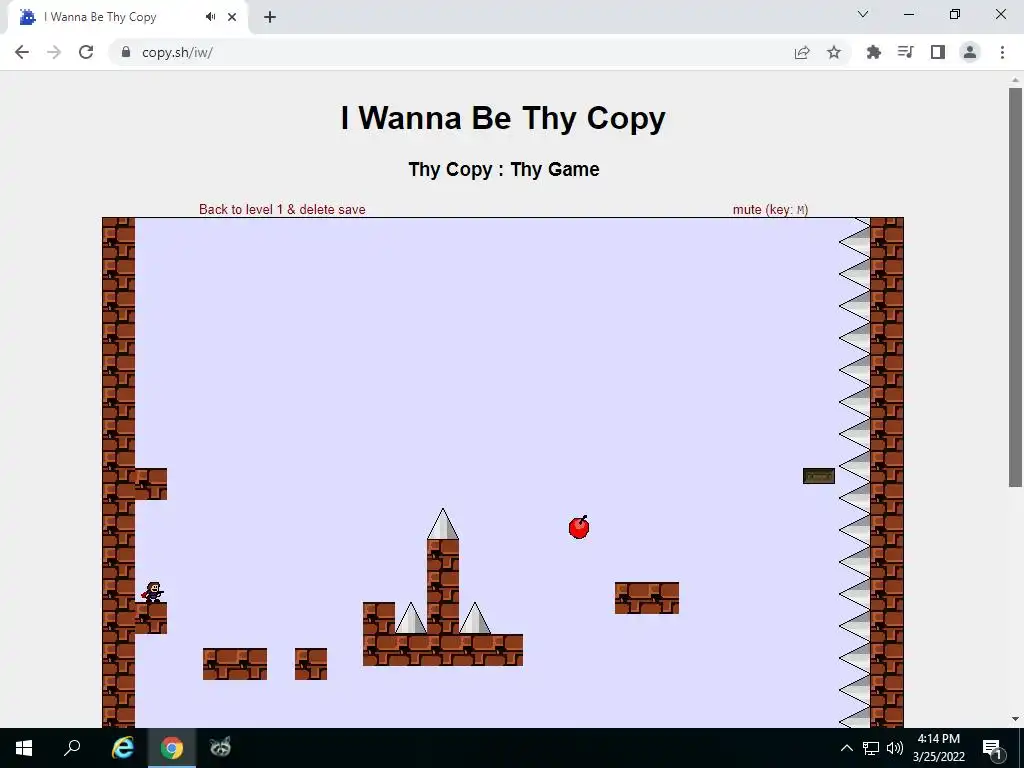Open the notification center icon
Viewport: 1024px width, 768px height.
[992, 748]
